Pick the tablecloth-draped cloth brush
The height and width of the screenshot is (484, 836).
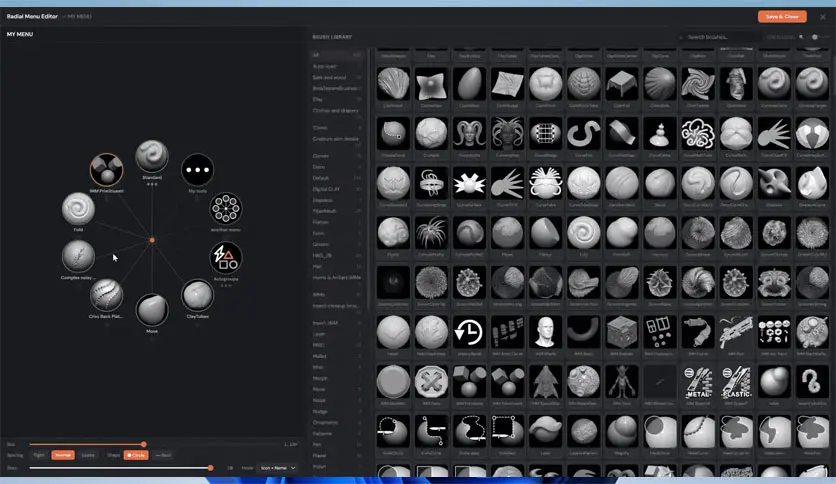click(622, 84)
